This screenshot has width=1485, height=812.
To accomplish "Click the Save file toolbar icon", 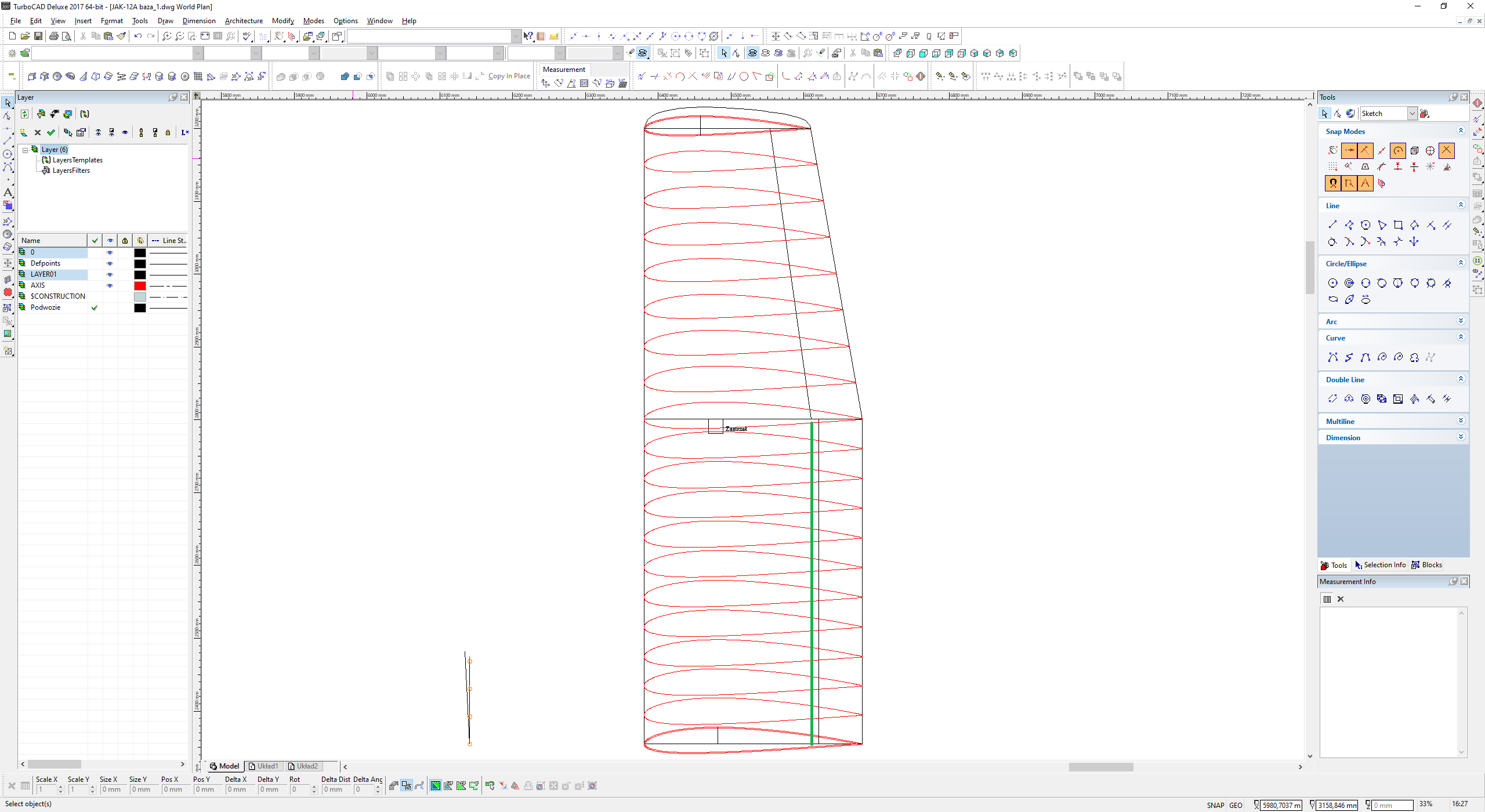I will pos(38,36).
